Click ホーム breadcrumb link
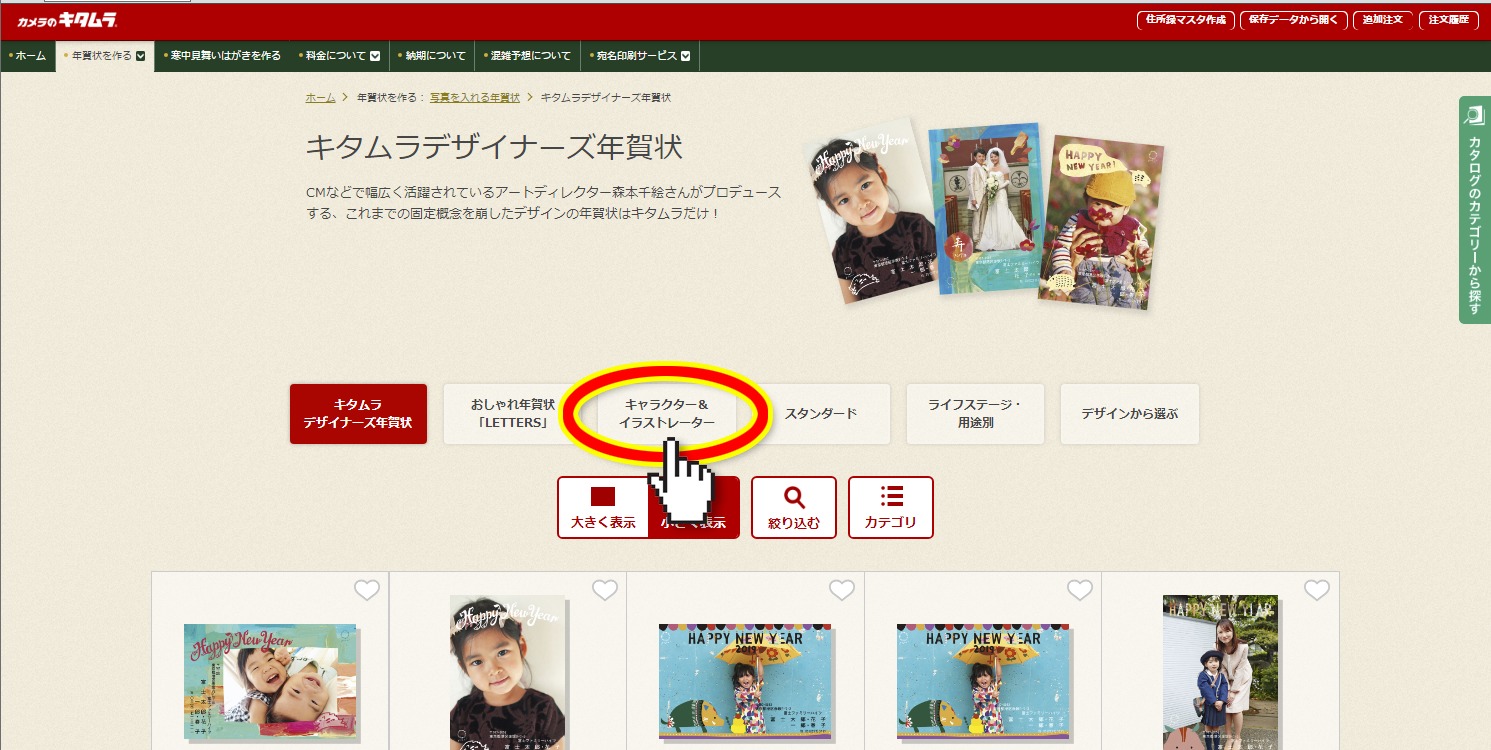Image resolution: width=1491 pixels, height=750 pixels. (x=320, y=98)
